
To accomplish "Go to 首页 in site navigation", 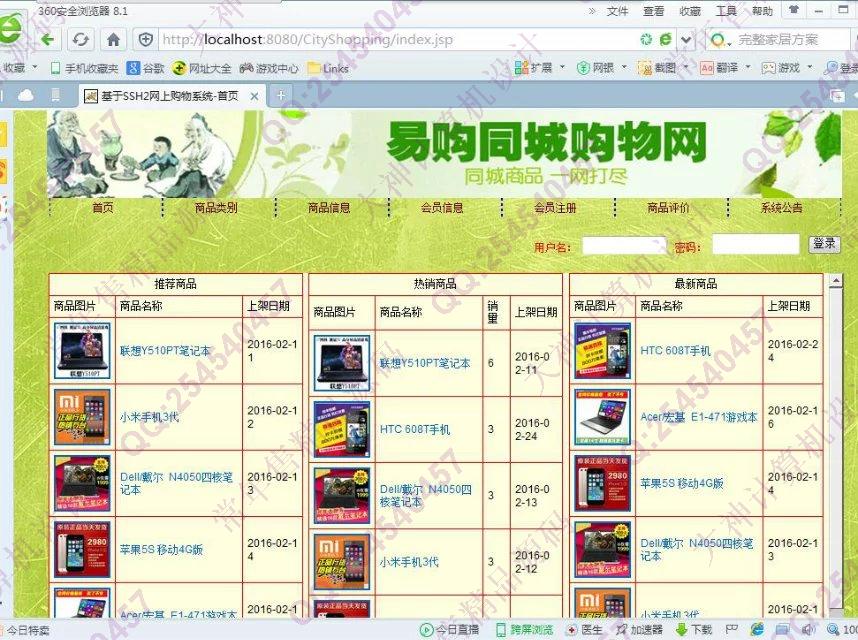I will pyautogui.click(x=102, y=207).
